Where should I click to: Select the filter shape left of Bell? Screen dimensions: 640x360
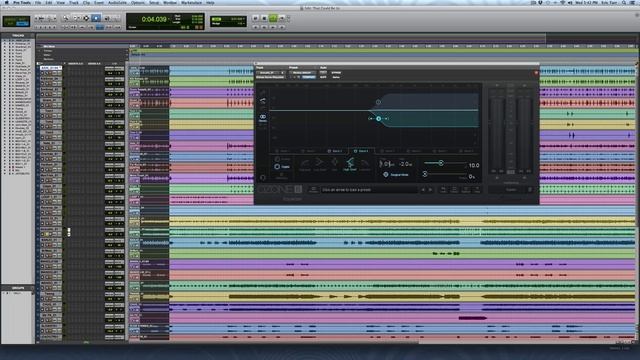(x=320, y=164)
